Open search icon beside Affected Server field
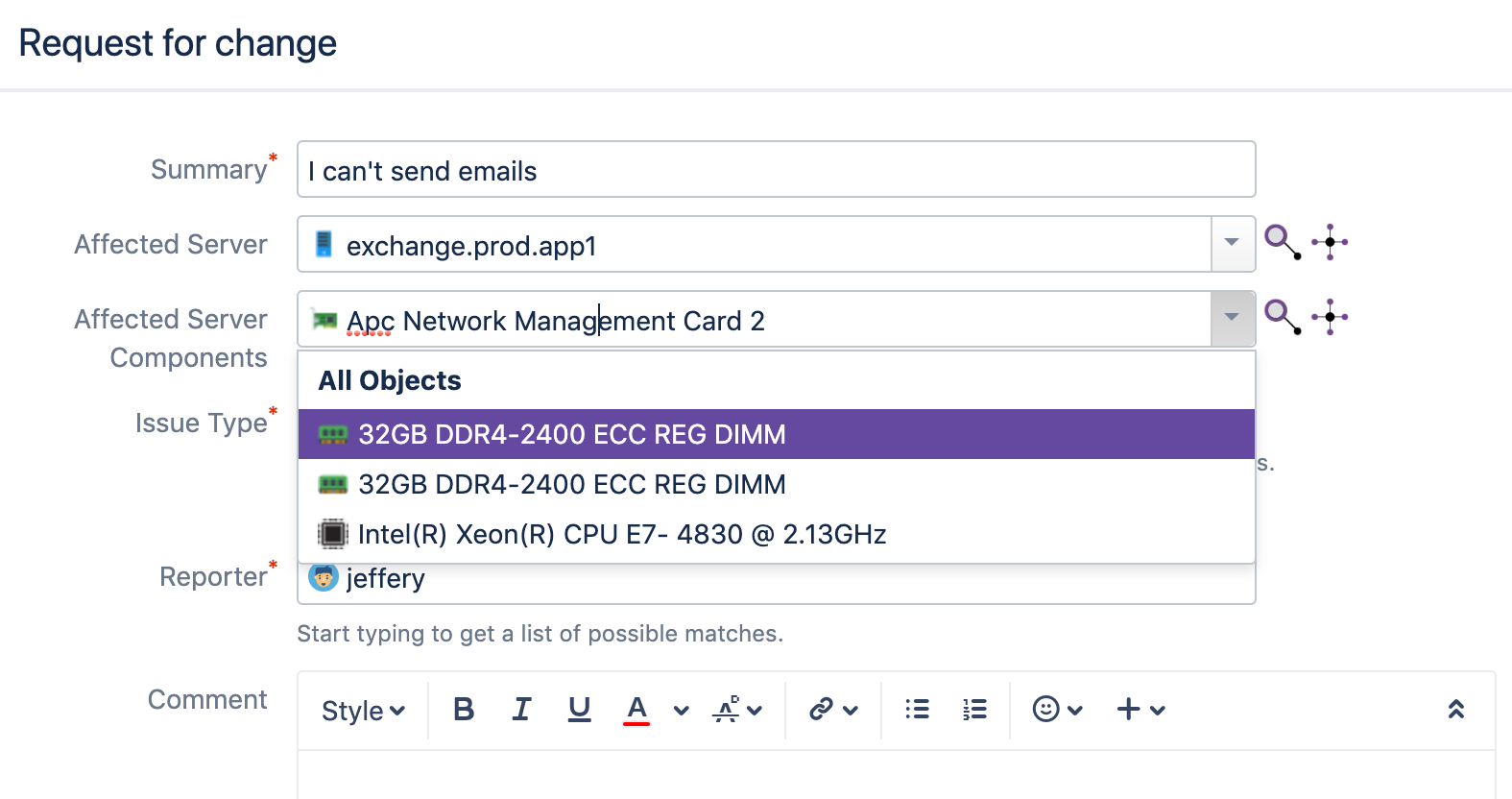The height and width of the screenshot is (799, 1512). pos(1282,241)
